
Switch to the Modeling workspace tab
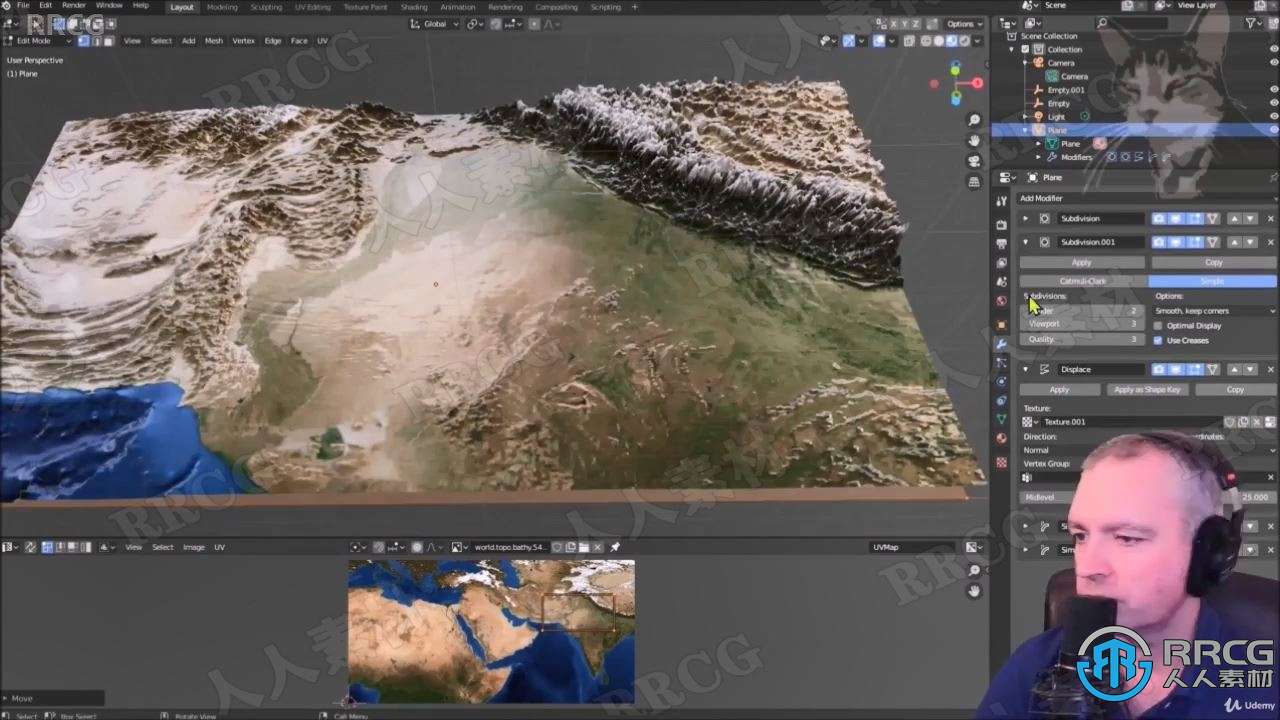click(x=222, y=7)
